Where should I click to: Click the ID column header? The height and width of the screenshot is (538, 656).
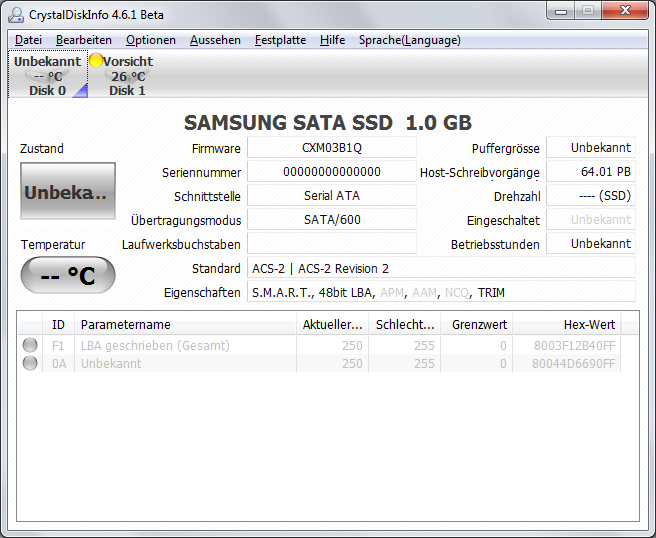point(58,325)
